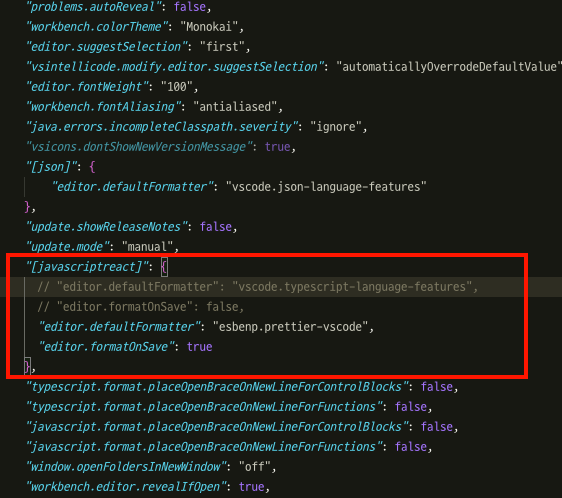Viewport: 562px width, 498px height.
Task: Select the "Monokai" theme value
Action: coord(209,27)
